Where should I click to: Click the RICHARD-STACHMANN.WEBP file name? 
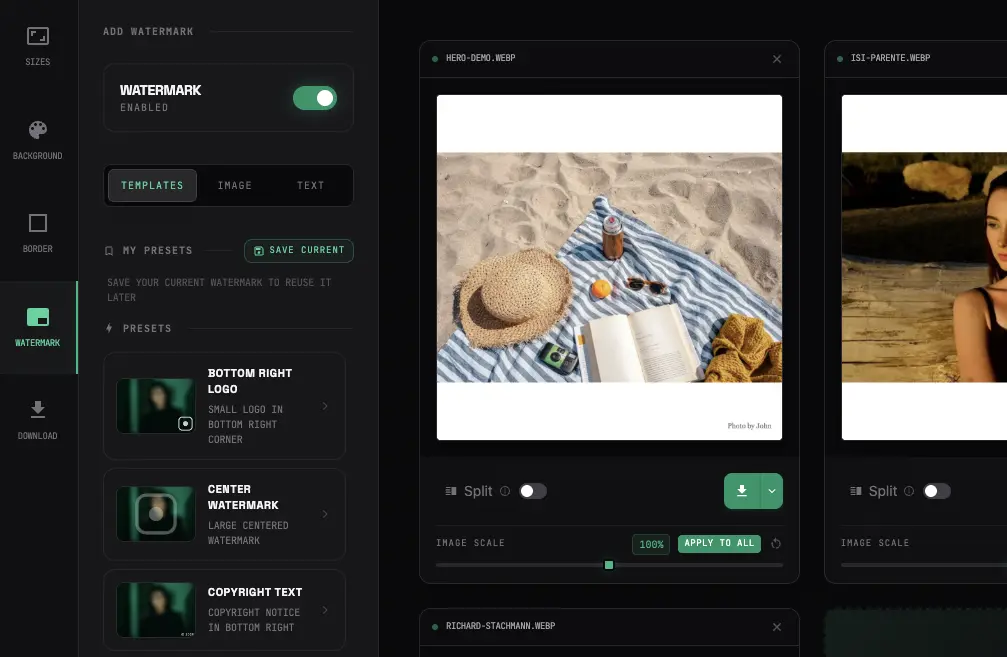(500, 626)
